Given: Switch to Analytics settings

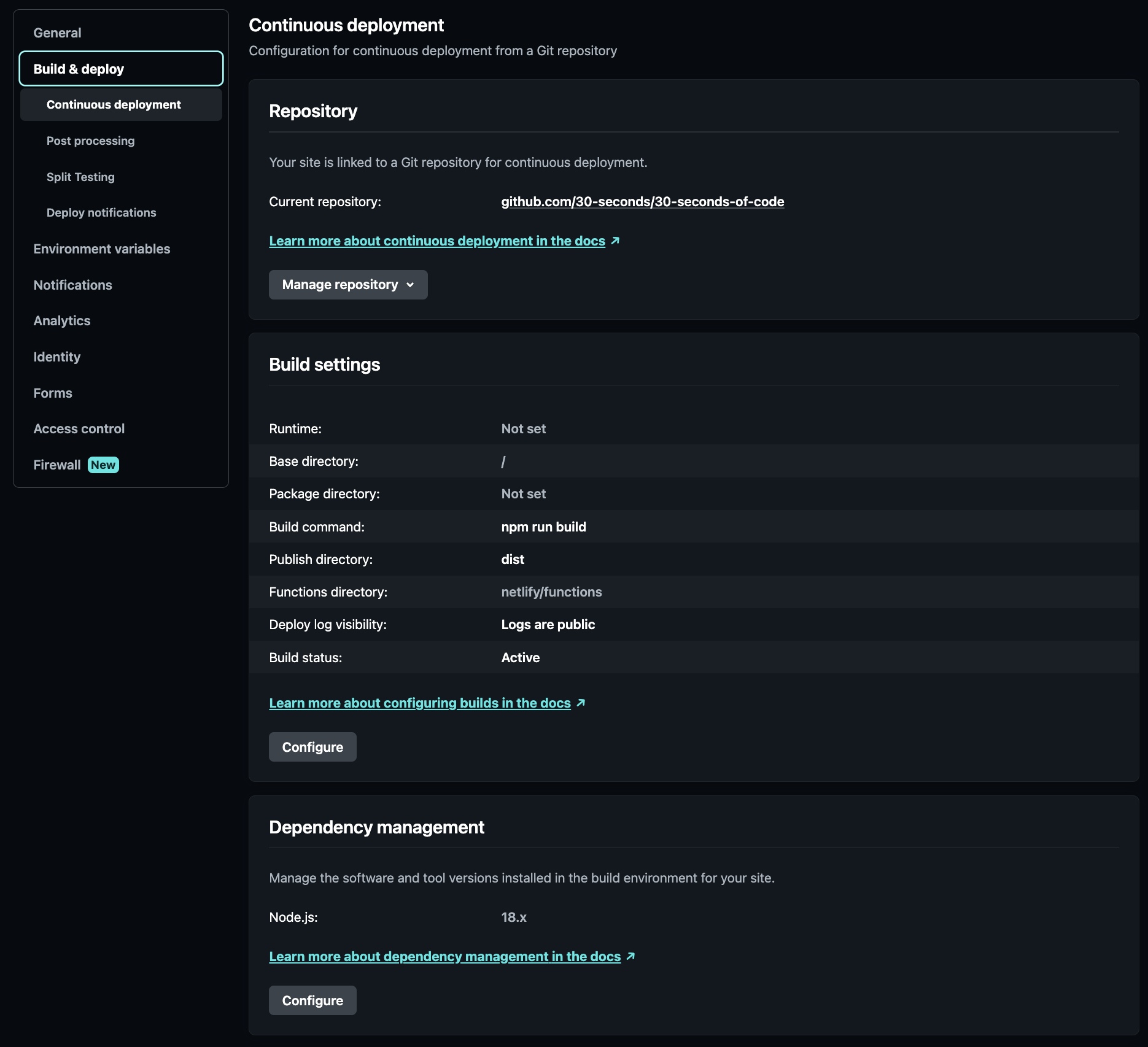Looking at the screenshot, I should pos(61,320).
